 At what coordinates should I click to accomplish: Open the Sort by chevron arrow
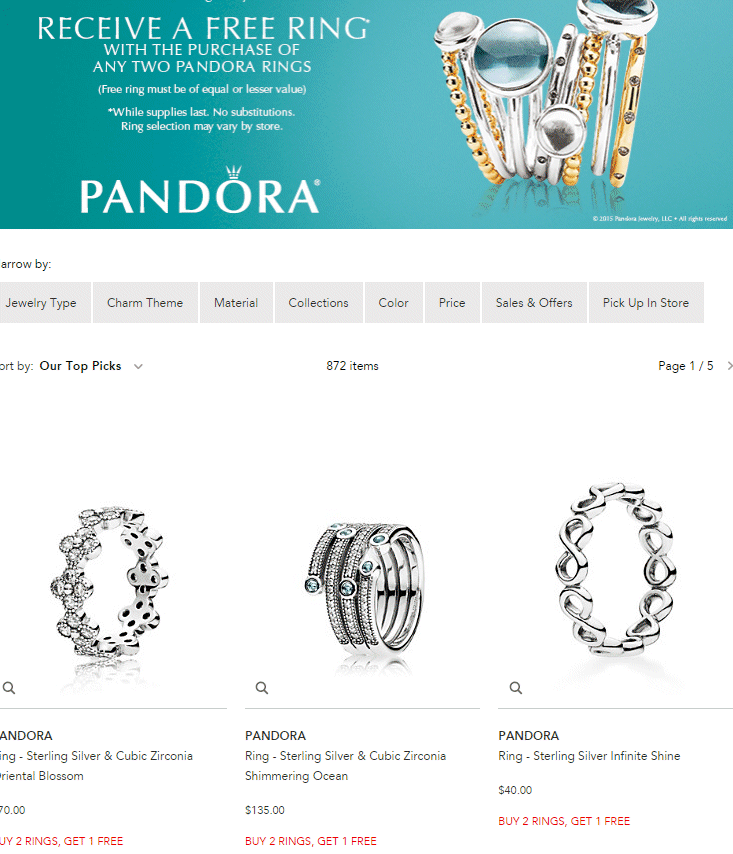tap(138, 367)
